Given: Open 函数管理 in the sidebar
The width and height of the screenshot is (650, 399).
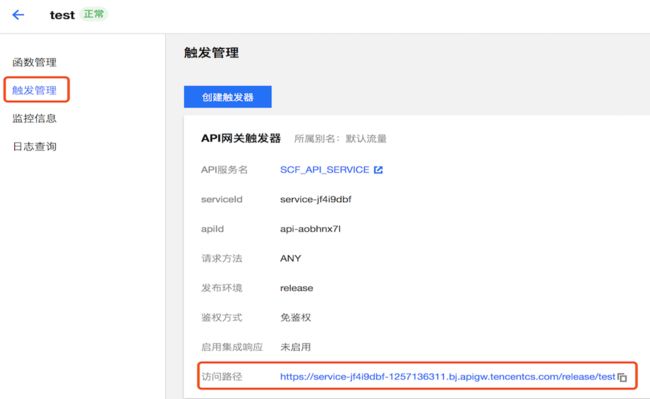Looking at the screenshot, I should pos(34,62).
